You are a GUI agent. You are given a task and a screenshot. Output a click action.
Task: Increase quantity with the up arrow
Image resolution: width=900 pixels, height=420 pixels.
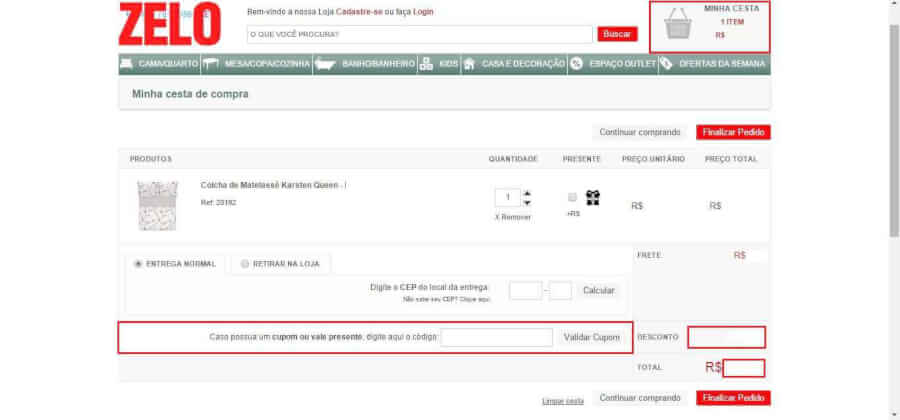coord(528,193)
